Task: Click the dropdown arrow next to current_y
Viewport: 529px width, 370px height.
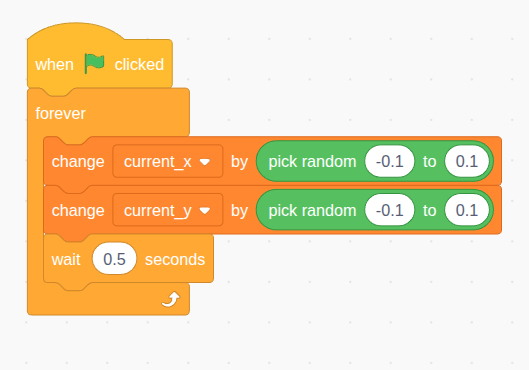Action: coord(205,211)
